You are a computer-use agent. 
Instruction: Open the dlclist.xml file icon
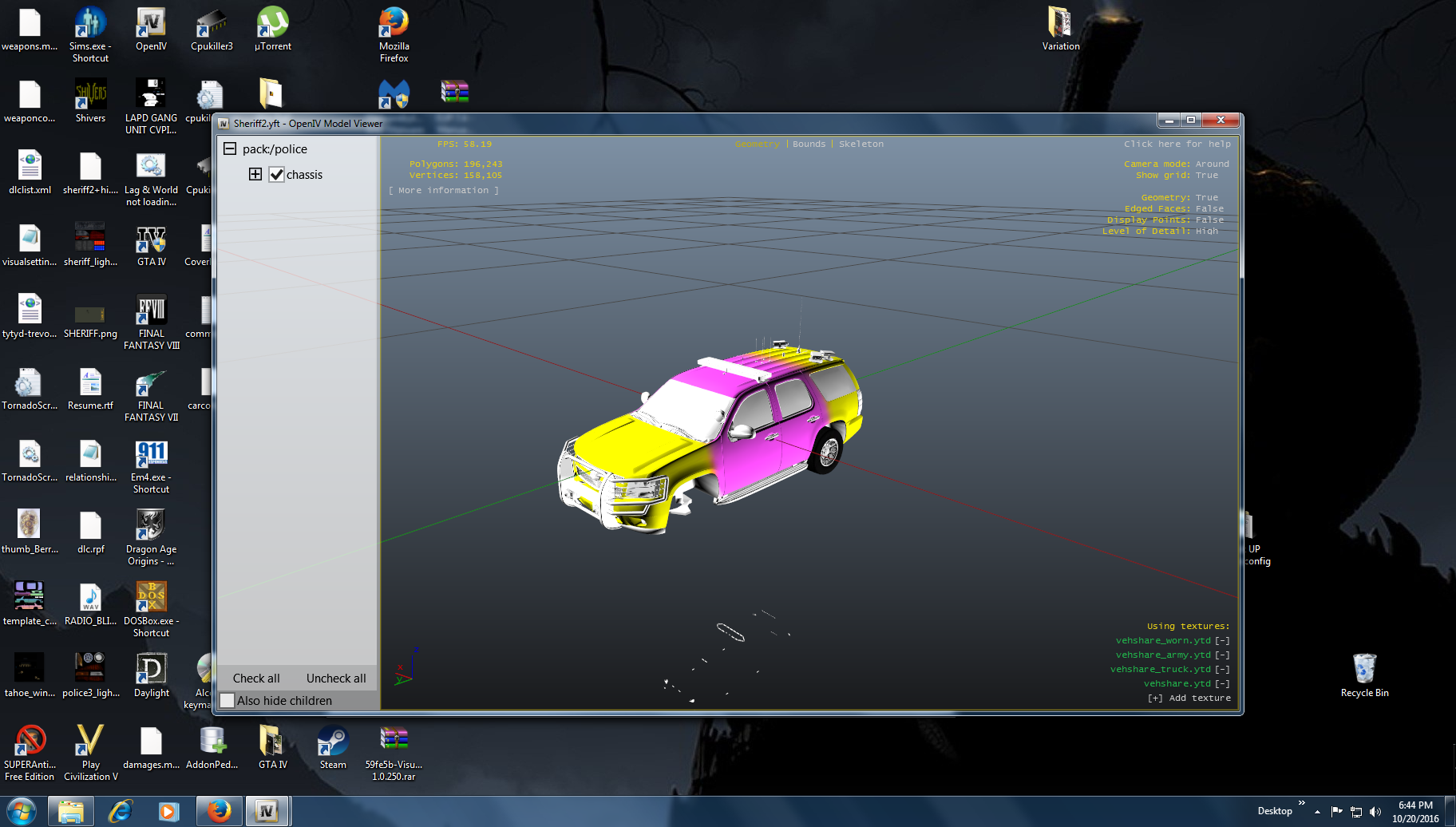[30, 172]
